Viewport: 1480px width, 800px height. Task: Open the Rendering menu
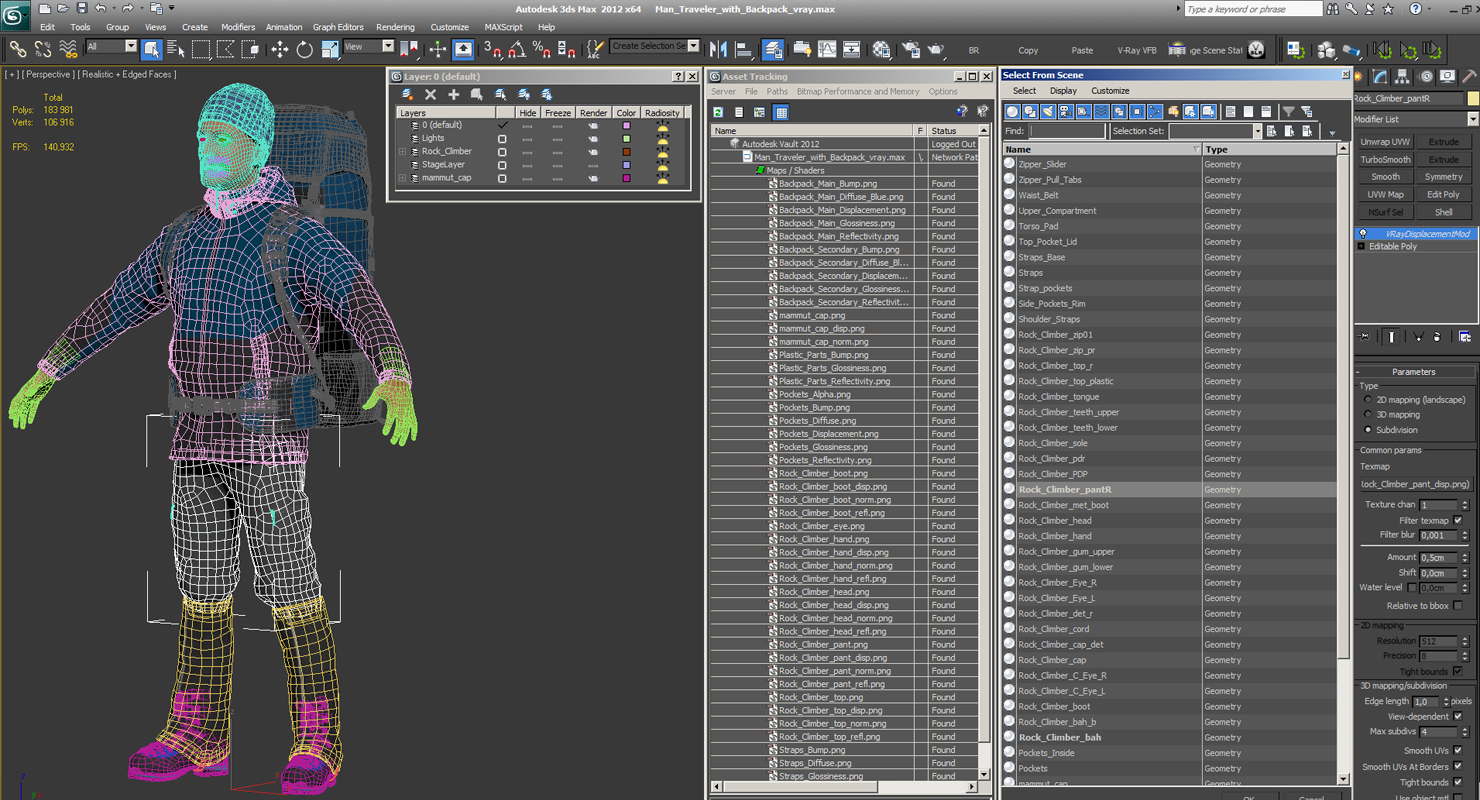pos(395,27)
